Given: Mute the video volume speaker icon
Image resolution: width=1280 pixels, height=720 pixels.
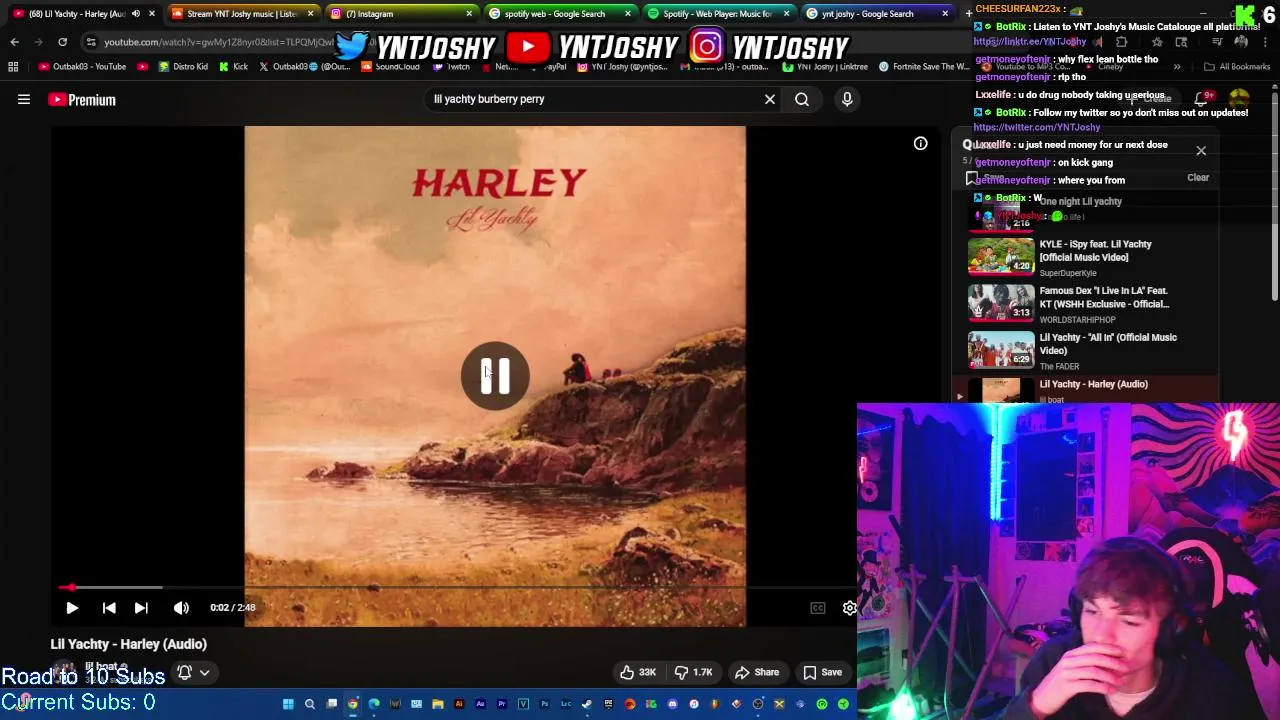Looking at the screenshot, I should 181,607.
